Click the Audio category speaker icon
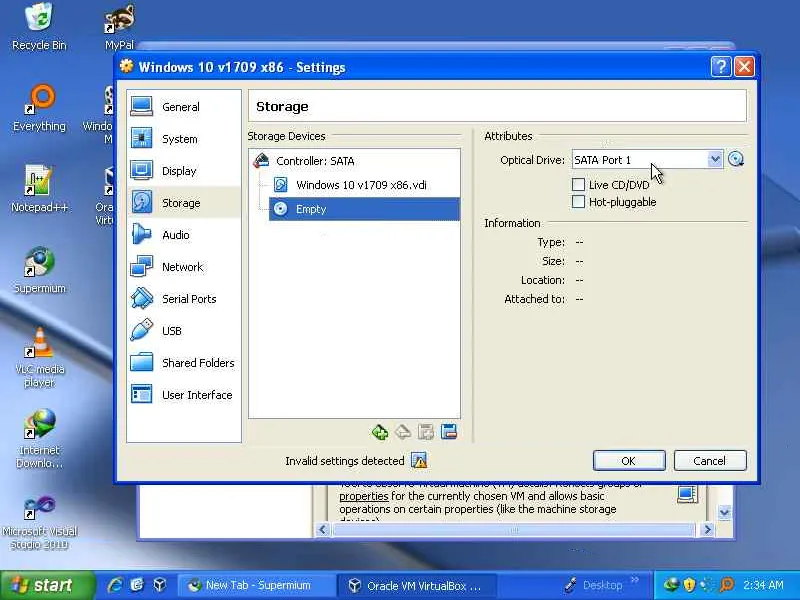 141,235
